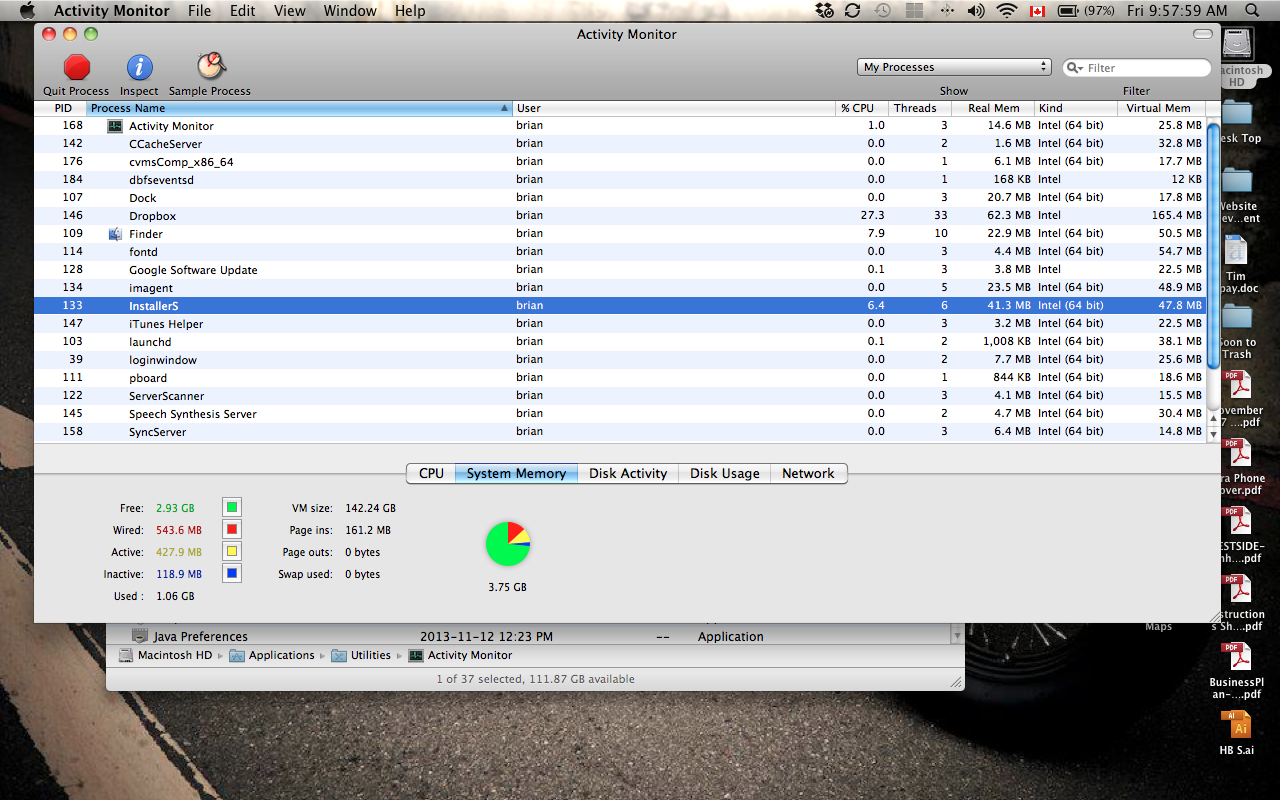The image size is (1280, 800).
Task: Click the menu bar clock Fri 9:57:59 AM
Action: tap(1176, 11)
